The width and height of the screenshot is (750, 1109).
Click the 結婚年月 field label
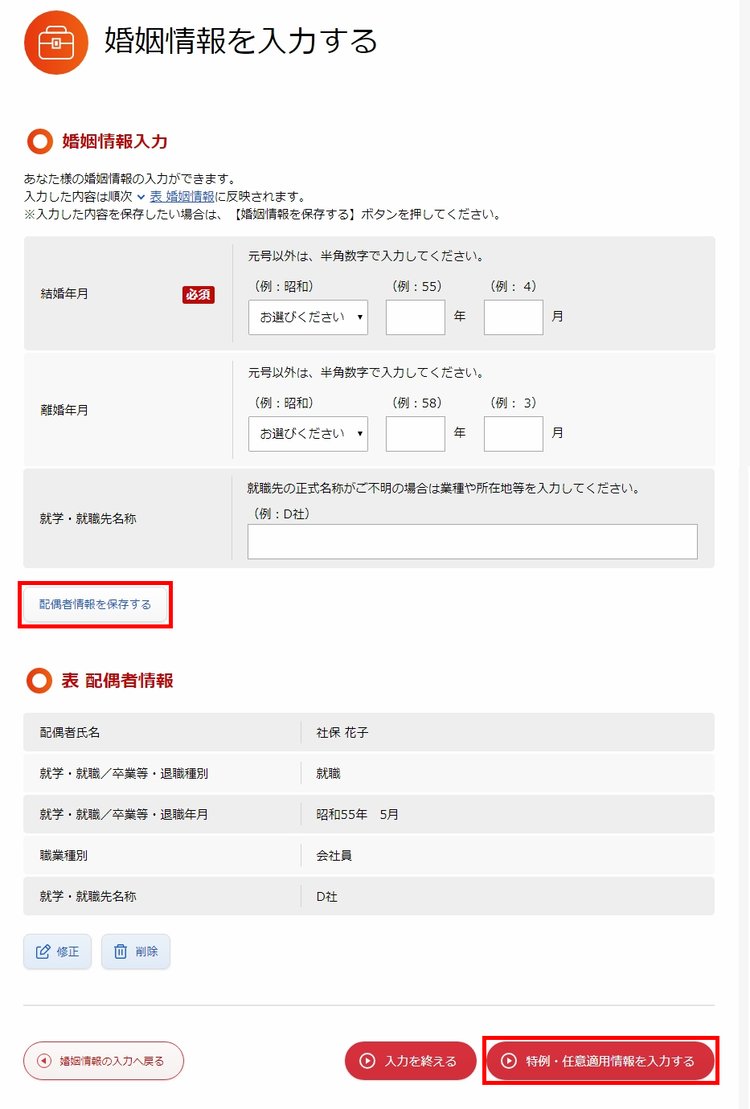click(64, 294)
